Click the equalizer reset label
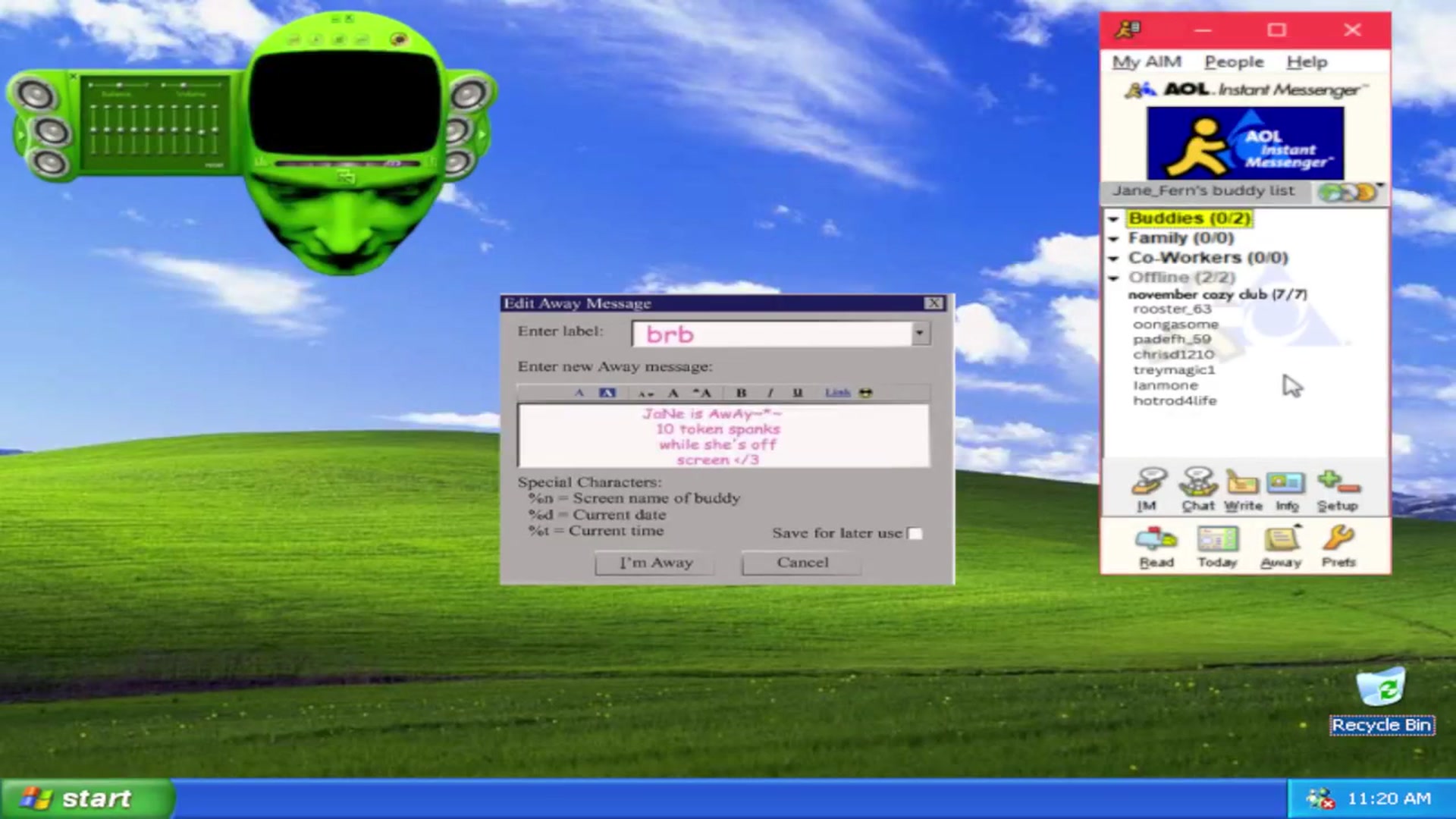 tap(214, 165)
